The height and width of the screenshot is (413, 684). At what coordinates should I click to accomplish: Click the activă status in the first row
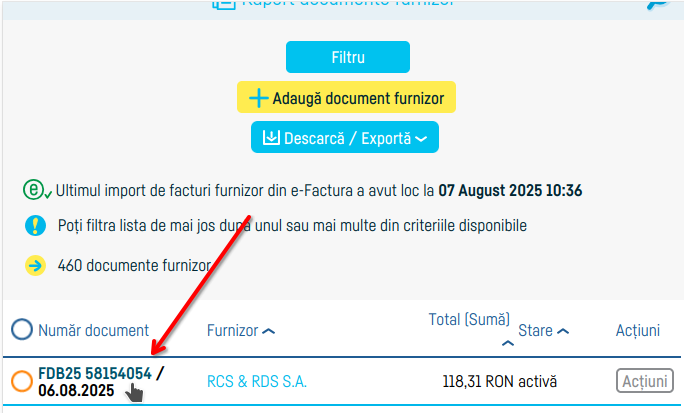click(539, 381)
